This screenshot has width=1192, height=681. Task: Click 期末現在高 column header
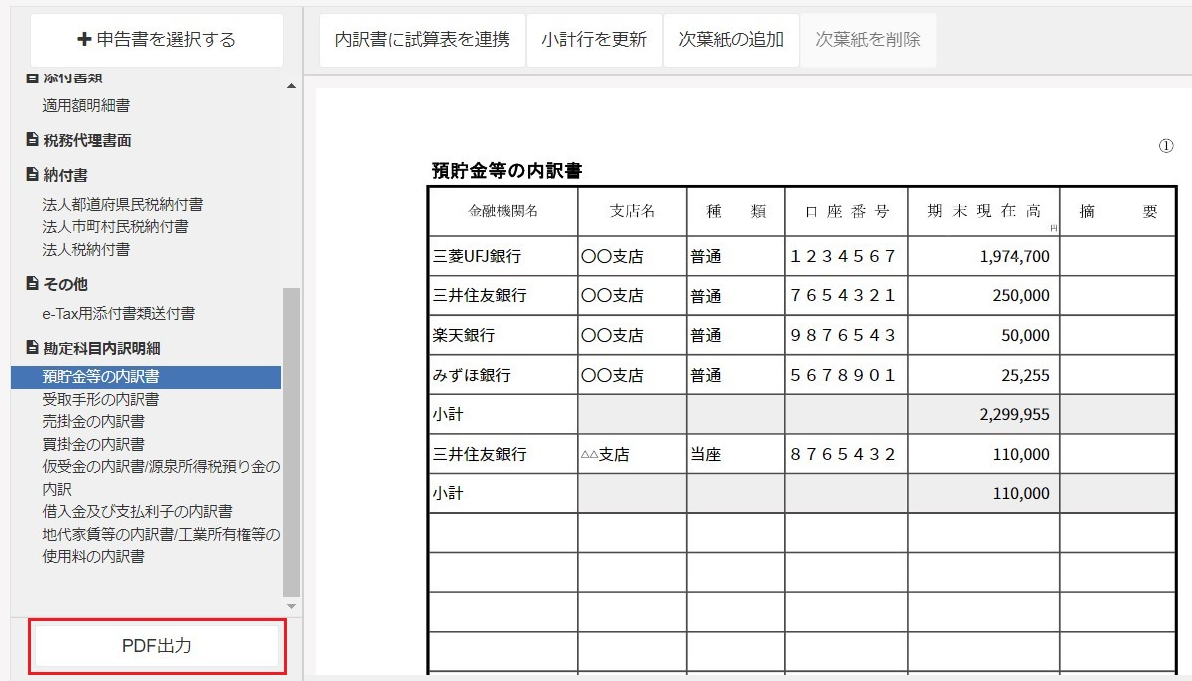pyautogui.click(x=984, y=211)
